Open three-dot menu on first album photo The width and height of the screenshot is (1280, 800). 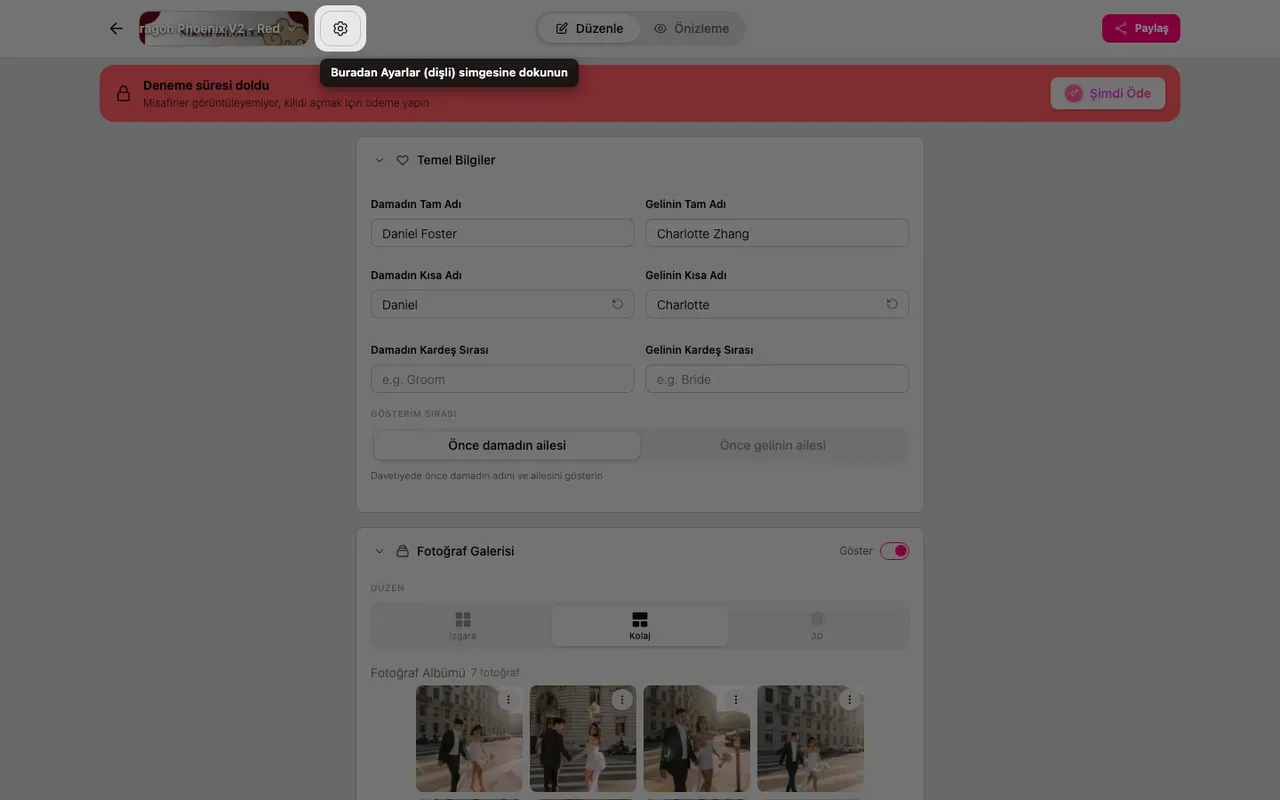point(508,700)
